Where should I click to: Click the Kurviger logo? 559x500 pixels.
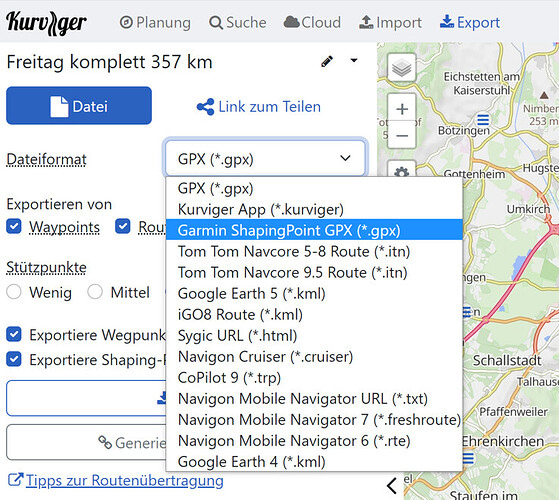46,23
